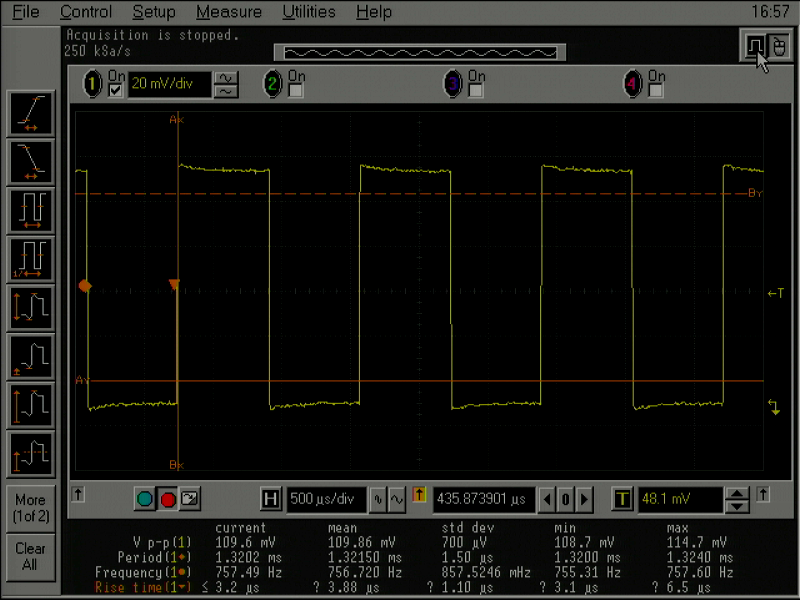Select the rise time measurement icon
Screen dimensions: 800x600
tap(30, 112)
